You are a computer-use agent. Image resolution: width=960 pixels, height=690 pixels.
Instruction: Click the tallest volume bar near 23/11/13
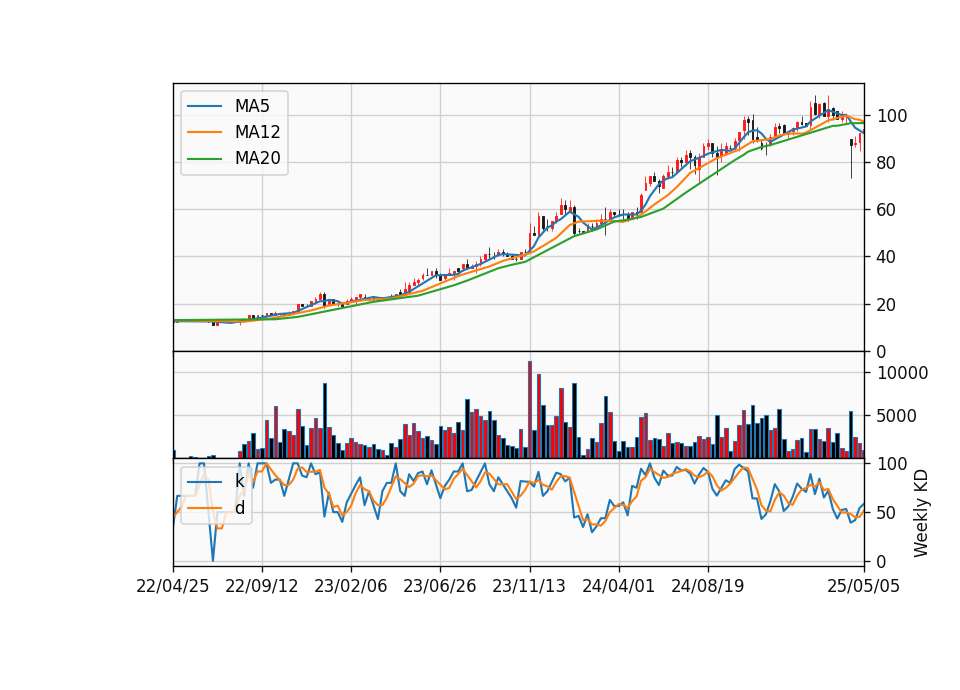(x=530, y=410)
